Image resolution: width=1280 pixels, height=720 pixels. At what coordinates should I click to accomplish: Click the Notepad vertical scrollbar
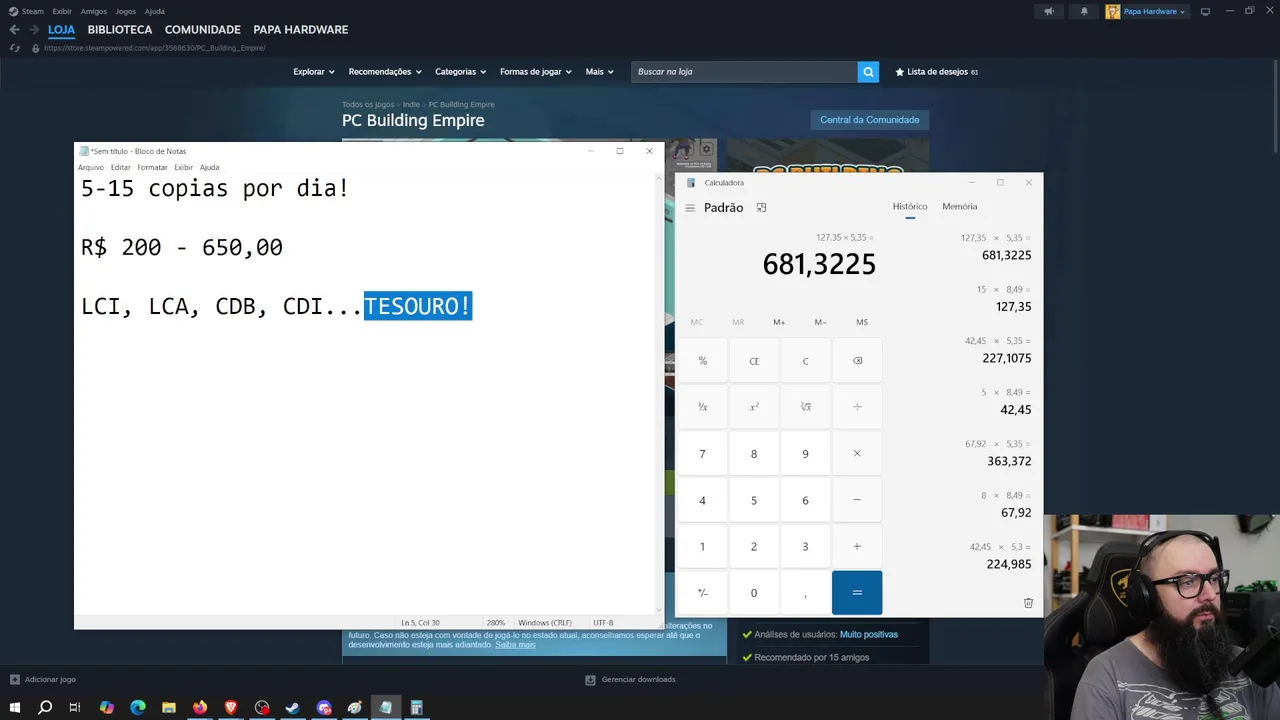pos(659,394)
